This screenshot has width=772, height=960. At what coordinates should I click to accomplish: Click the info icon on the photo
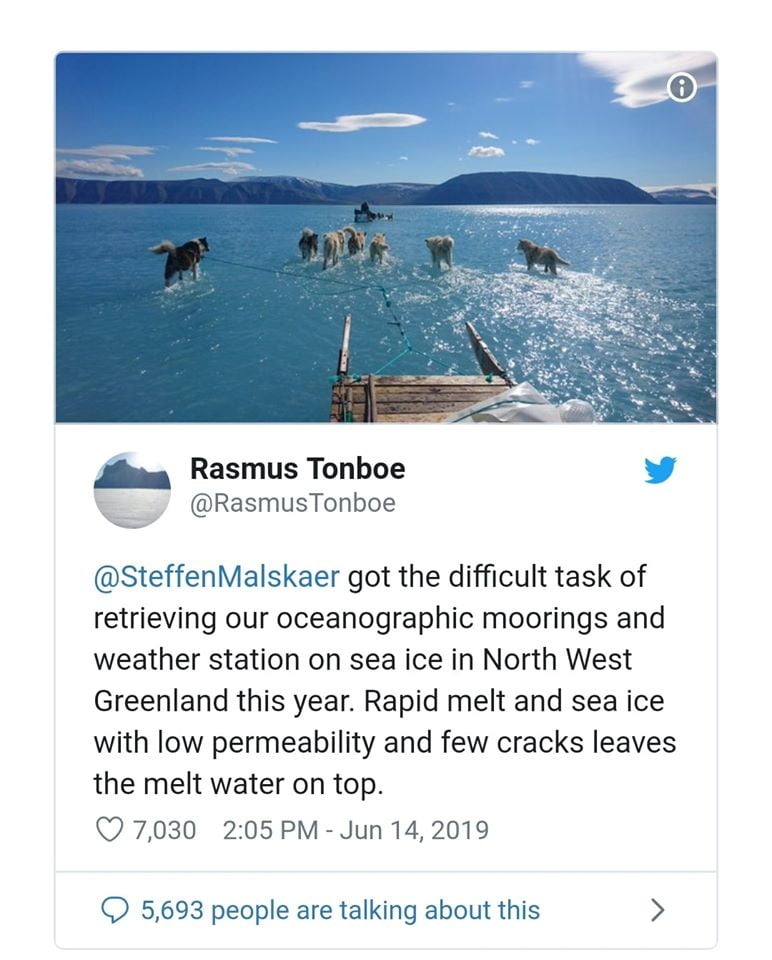click(681, 88)
